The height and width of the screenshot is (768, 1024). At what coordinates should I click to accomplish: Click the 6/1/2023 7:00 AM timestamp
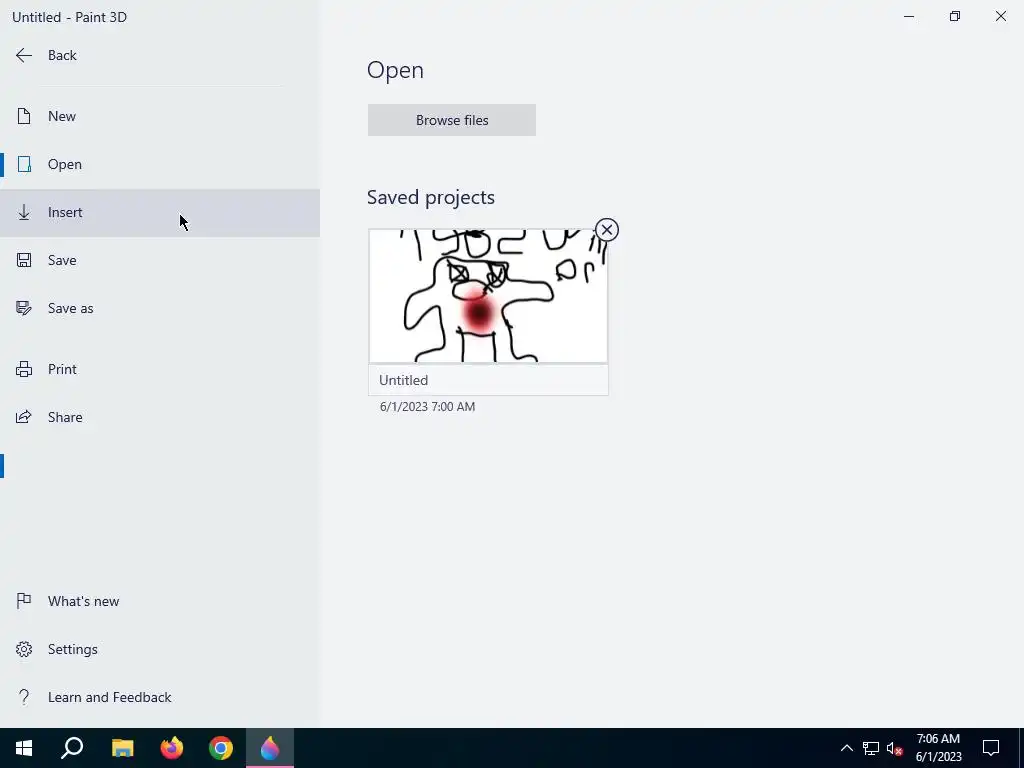coord(428,407)
